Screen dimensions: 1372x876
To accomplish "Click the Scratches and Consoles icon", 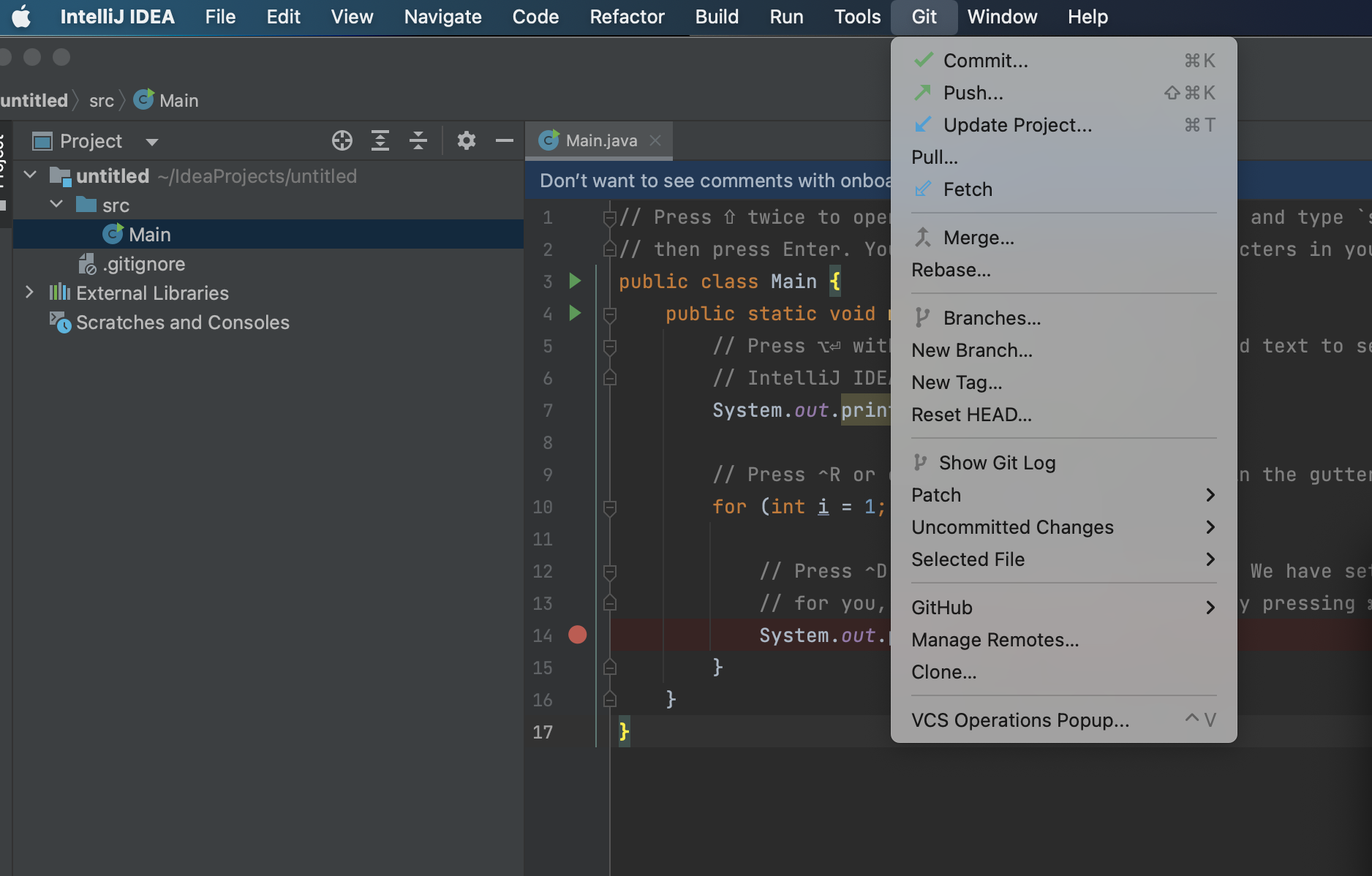I will point(60,322).
